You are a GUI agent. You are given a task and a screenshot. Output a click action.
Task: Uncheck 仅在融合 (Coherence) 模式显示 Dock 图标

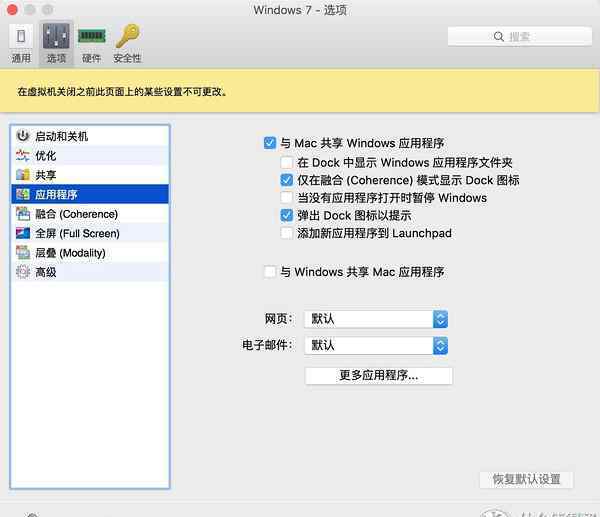pos(287,180)
